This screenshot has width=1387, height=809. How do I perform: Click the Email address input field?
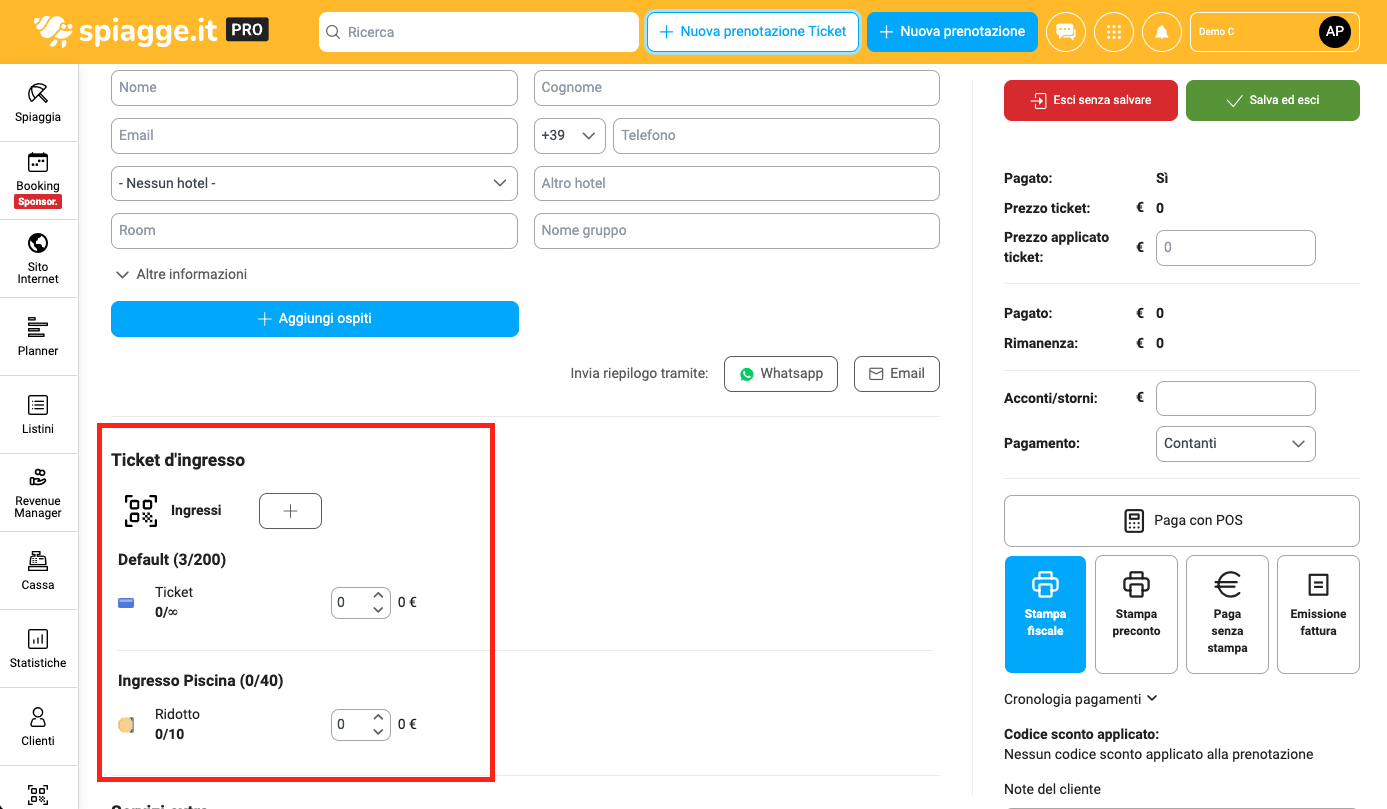pyautogui.click(x=314, y=135)
